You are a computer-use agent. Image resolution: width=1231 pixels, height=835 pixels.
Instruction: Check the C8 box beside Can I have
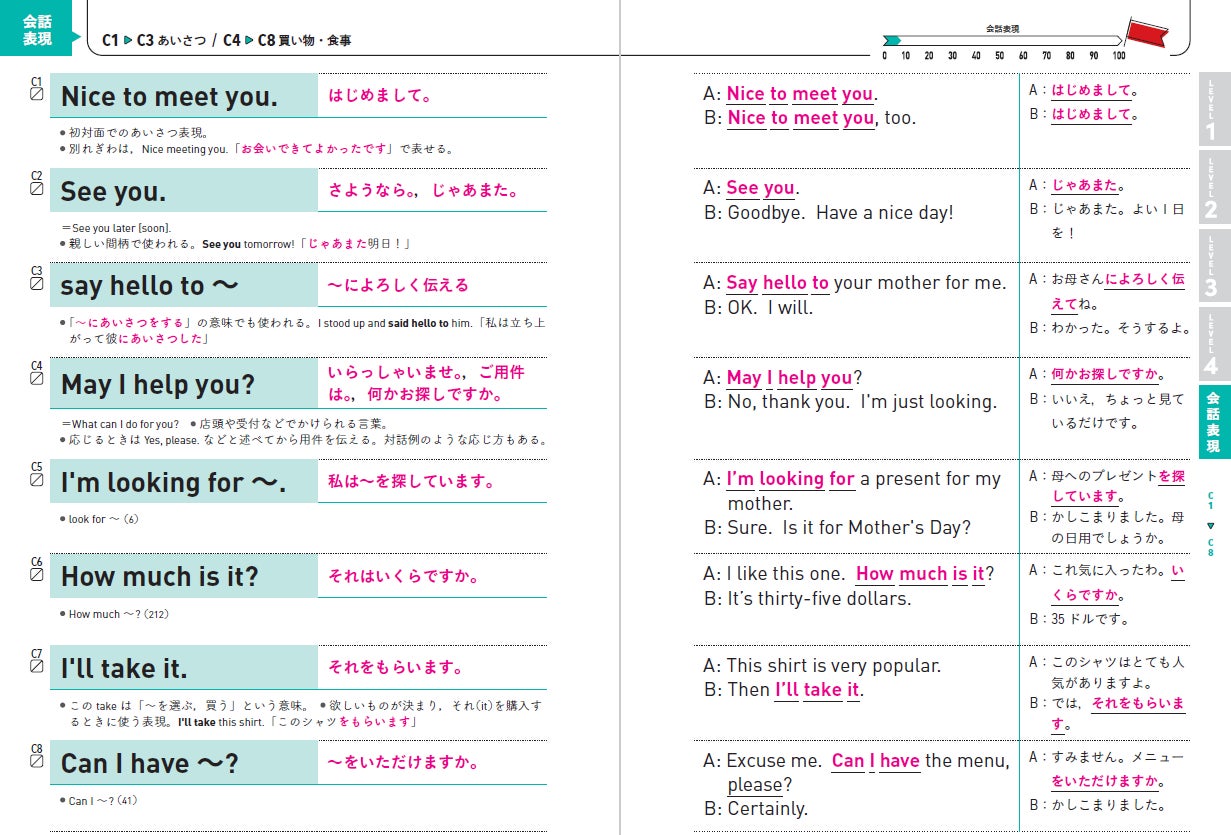coord(37,761)
